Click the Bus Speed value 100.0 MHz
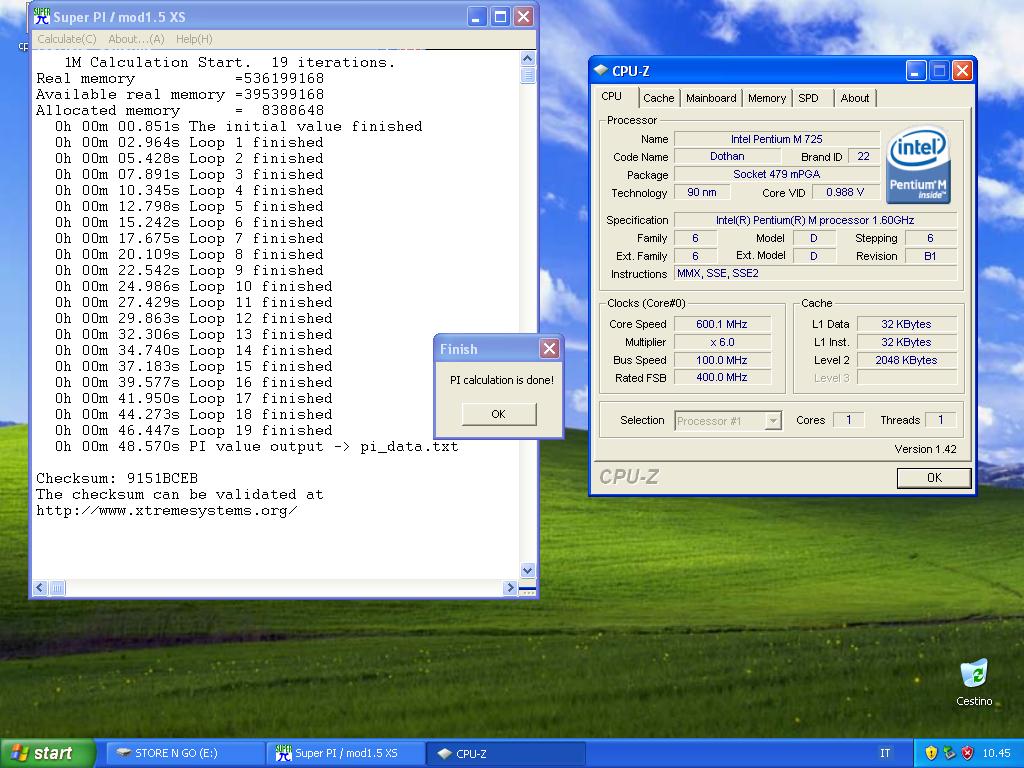Screen dimensions: 1024x768 [x=722, y=360]
